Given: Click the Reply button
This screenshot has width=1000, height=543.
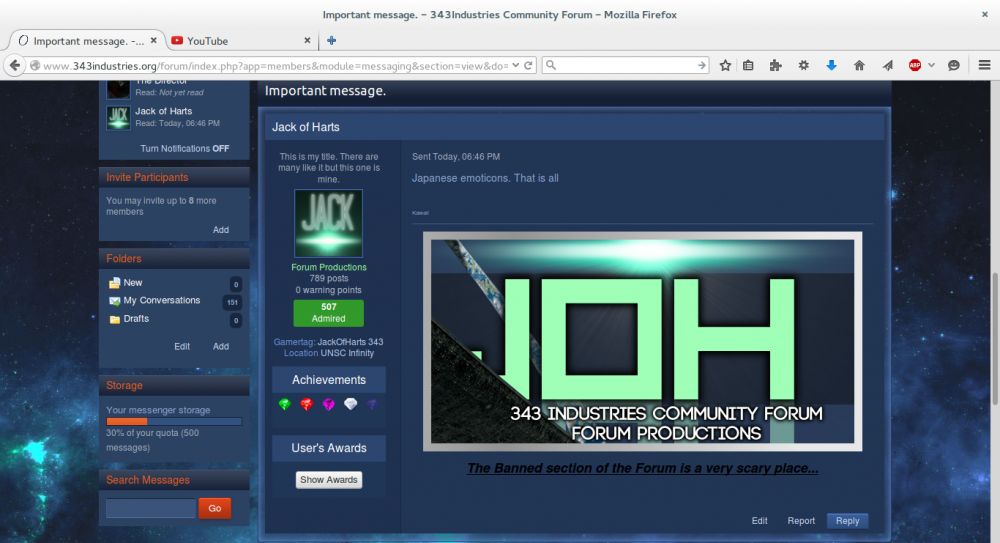Looking at the screenshot, I should [847, 521].
